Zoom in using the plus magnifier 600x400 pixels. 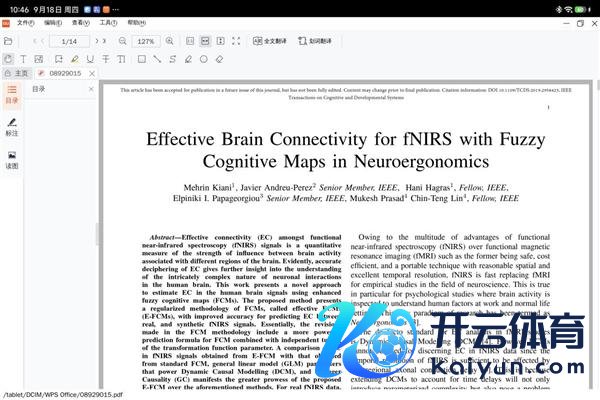(169, 41)
